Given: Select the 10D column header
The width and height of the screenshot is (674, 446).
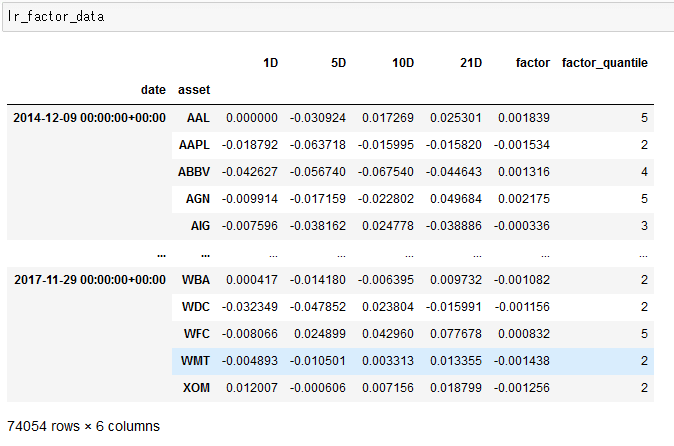Looking at the screenshot, I should (403, 63).
